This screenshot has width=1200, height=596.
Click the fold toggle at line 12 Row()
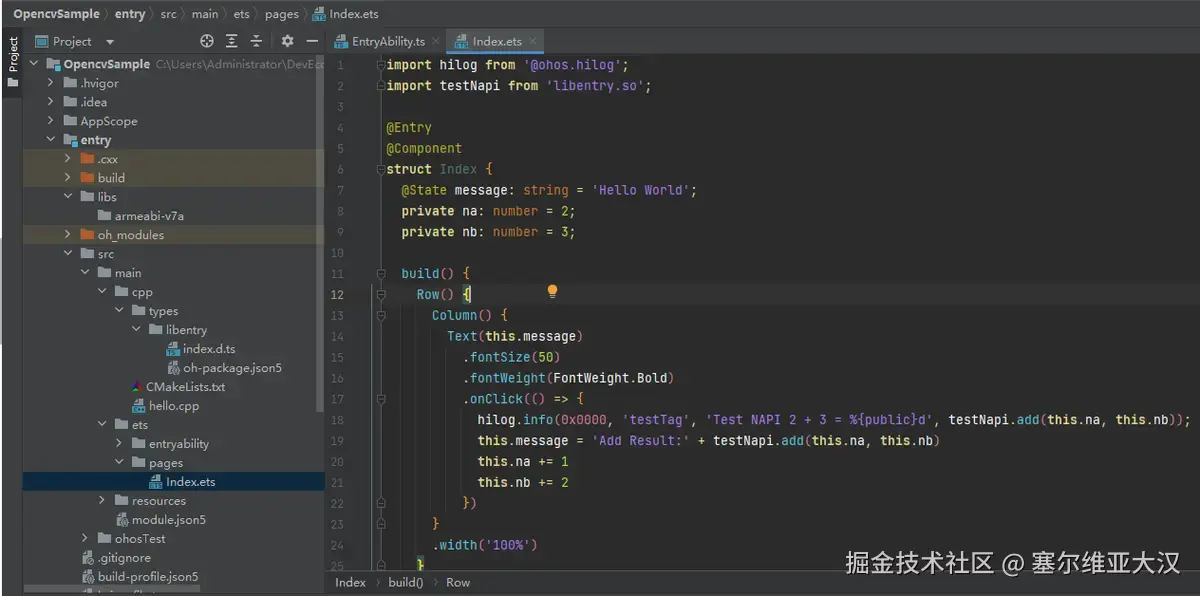click(x=381, y=294)
